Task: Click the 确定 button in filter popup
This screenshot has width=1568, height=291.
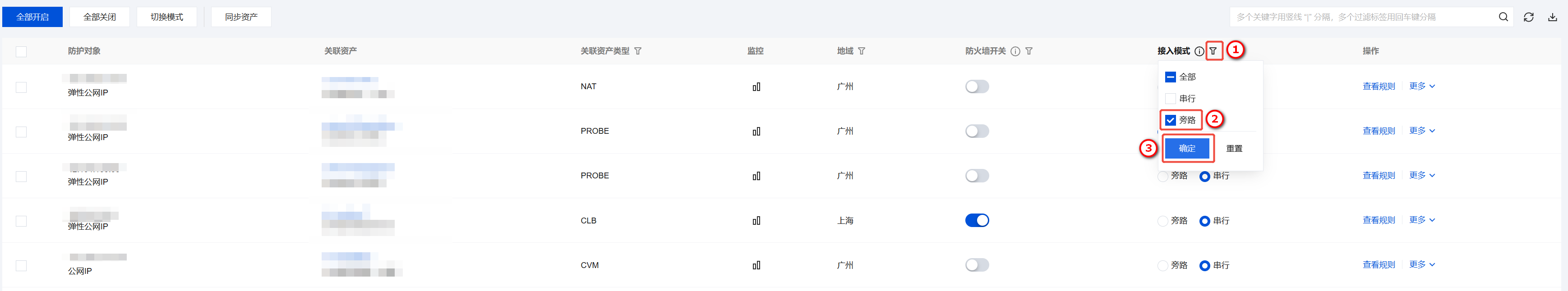Action: coord(1187,148)
